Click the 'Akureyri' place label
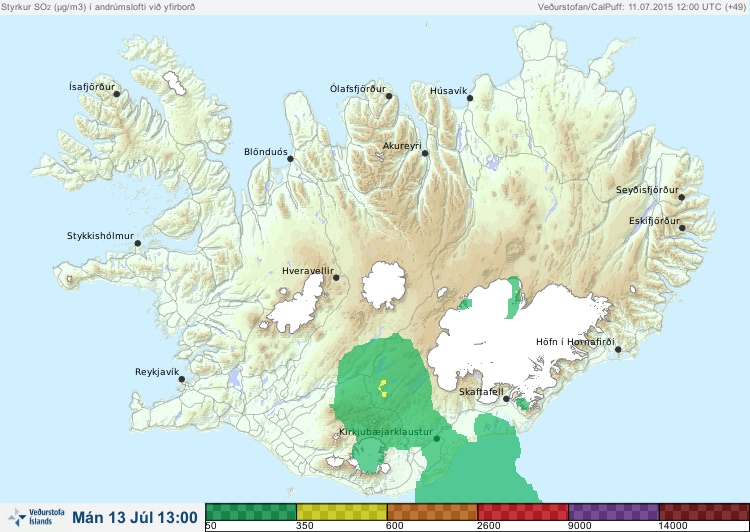750x532 pixels. pyautogui.click(x=402, y=145)
